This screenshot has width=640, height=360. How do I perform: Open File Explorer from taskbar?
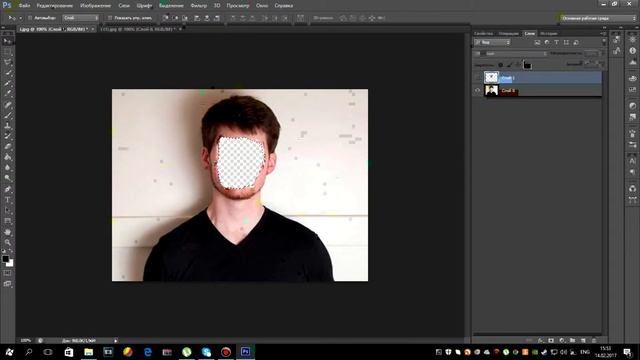click(x=89, y=352)
